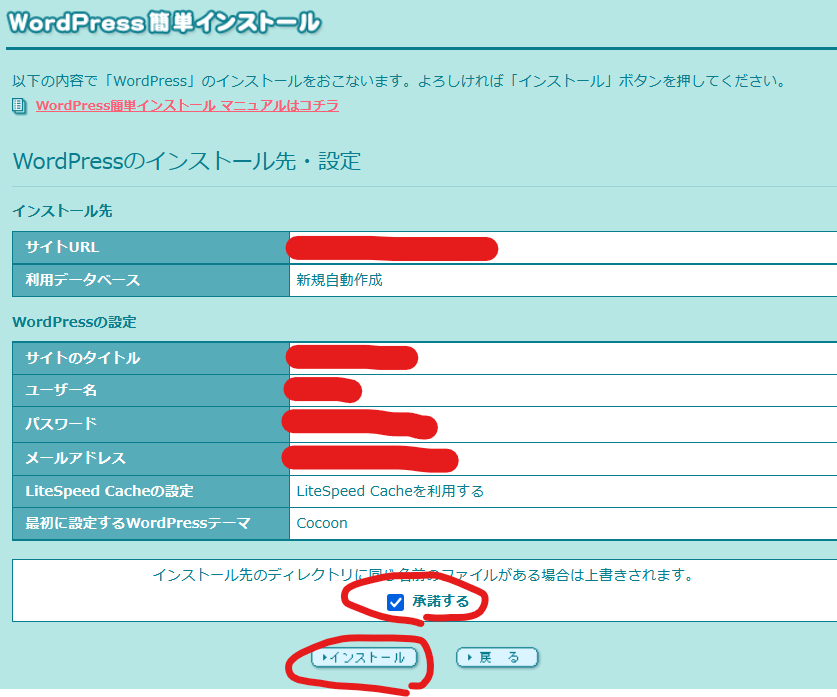Screen dimensions: 837x697
Task: Click the WordPress簡単インストール page title
Action: pyautogui.click(x=165, y=22)
